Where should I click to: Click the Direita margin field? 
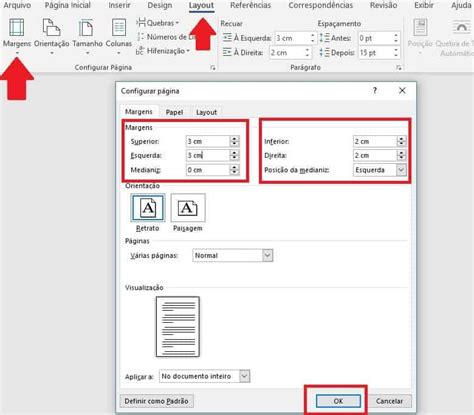point(375,156)
